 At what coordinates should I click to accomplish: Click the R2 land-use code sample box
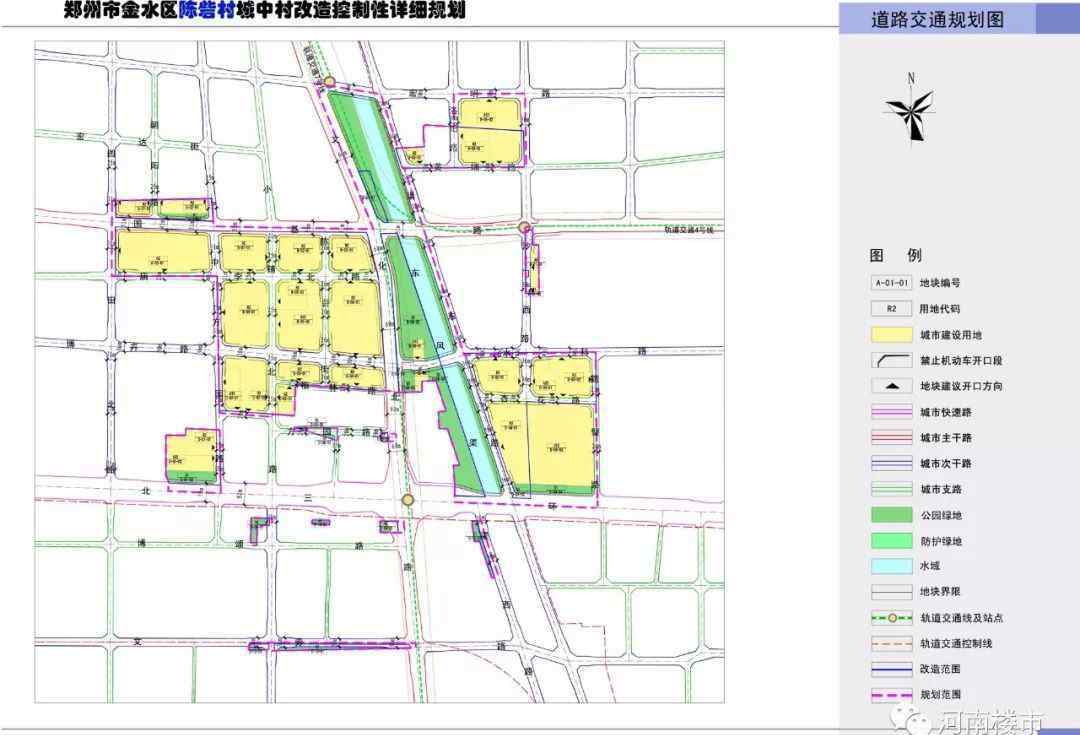pos(892,309)
